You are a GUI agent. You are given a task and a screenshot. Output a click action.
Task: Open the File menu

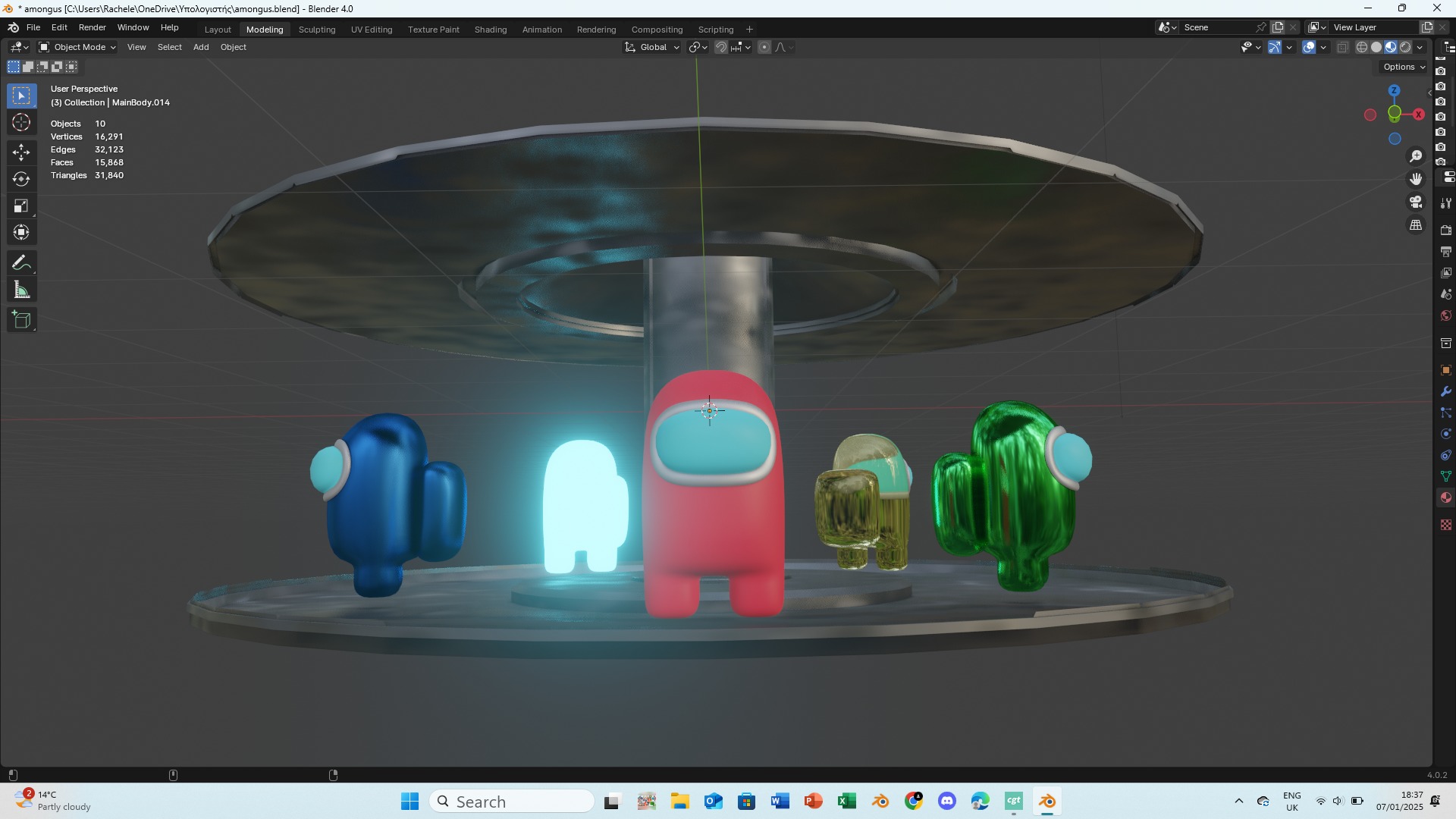(x=33, y=27)
